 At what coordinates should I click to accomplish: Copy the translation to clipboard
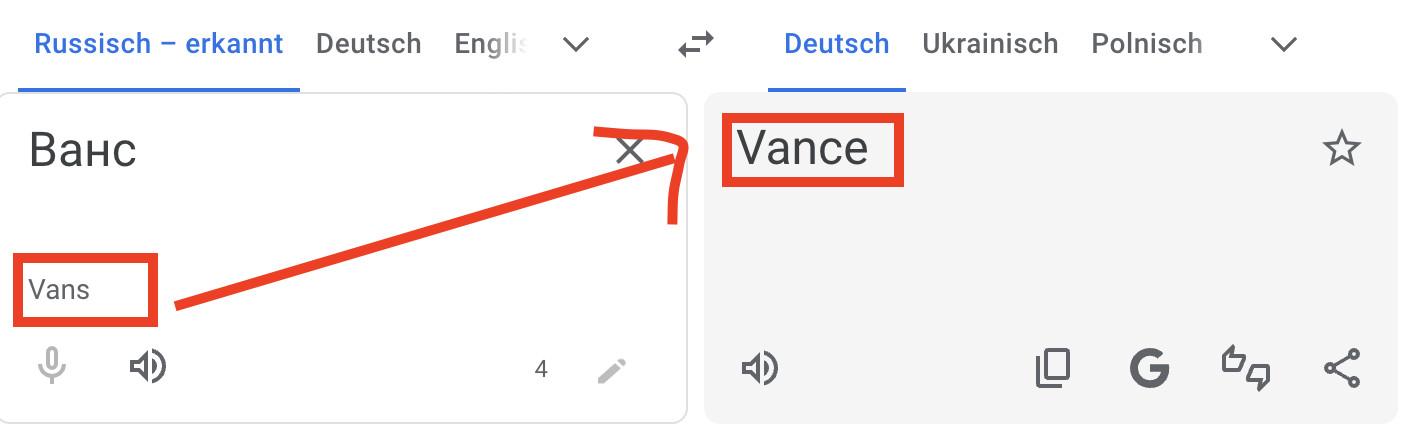click(1052, 369)
